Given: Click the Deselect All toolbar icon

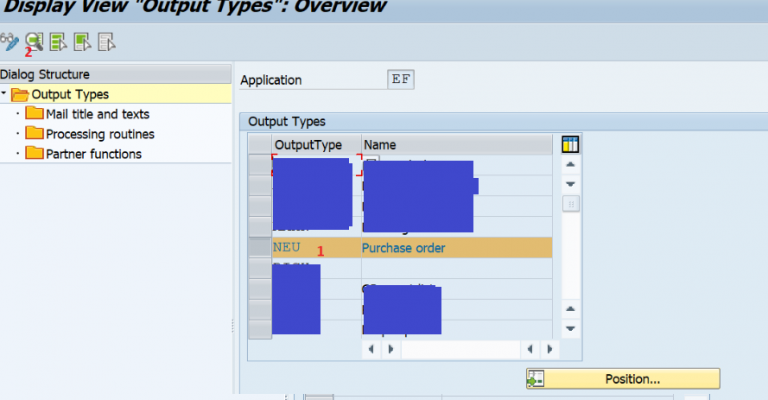Looking at the screenshot, I should 106,42.
